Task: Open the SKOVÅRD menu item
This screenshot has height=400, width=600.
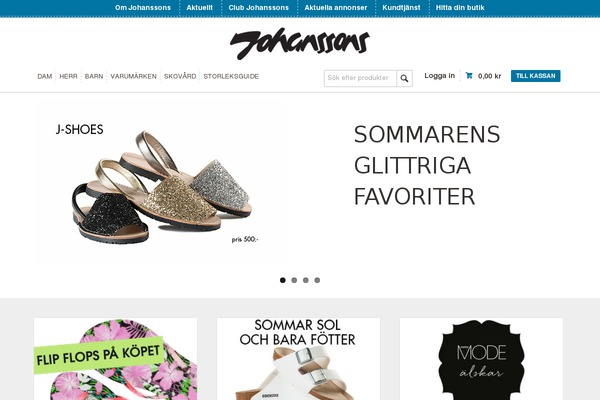Action: tap(180, 76)
